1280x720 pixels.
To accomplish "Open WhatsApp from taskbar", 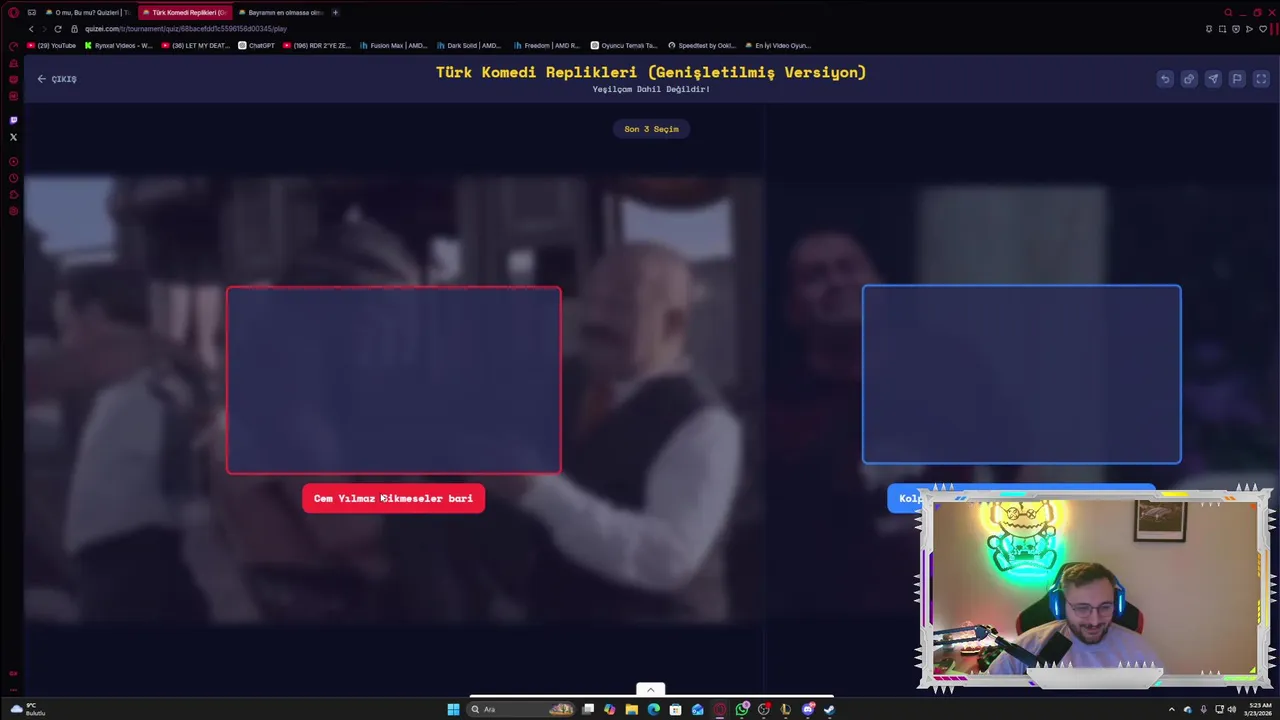I will click(x=742, y=709).
